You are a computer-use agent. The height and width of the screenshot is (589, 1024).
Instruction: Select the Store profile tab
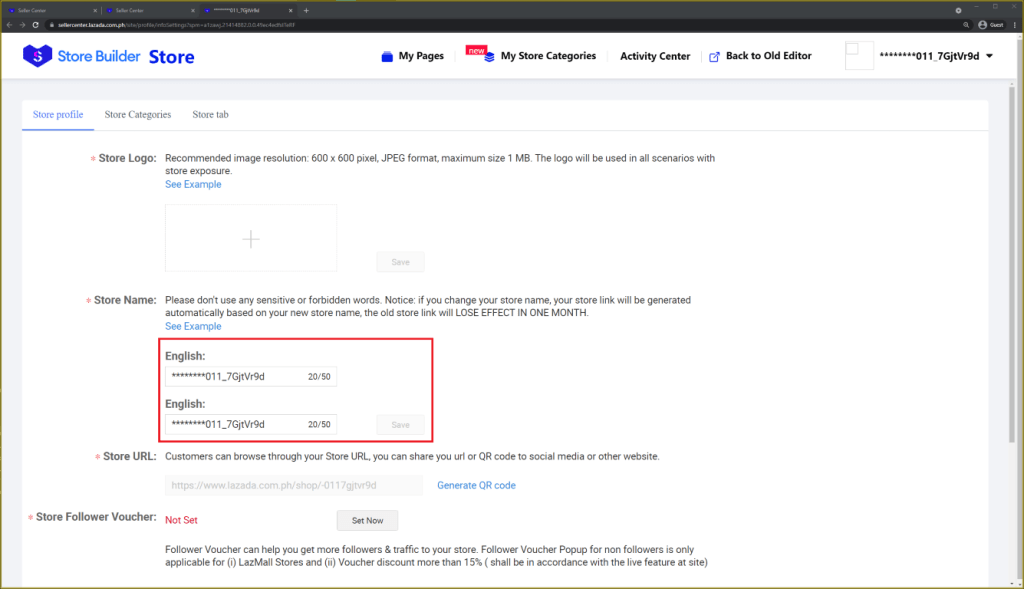point(58,115)
